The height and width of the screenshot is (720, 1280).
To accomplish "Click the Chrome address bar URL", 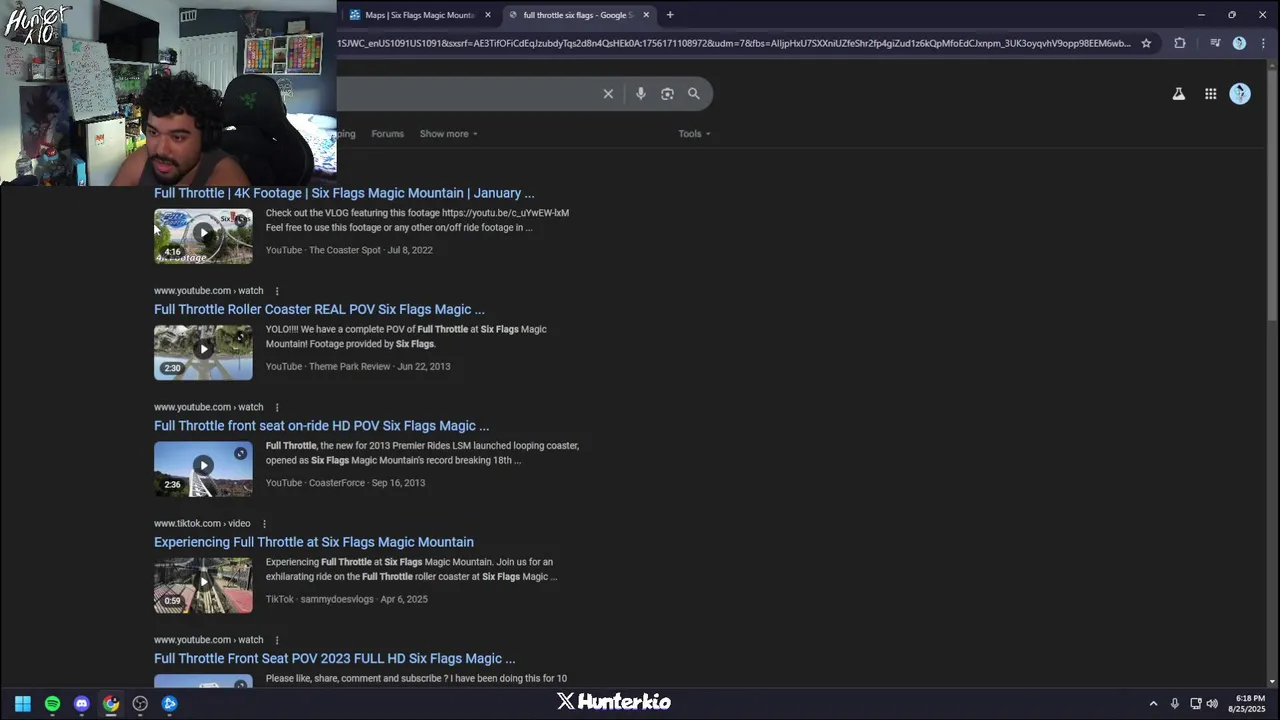I will (733, 43).
